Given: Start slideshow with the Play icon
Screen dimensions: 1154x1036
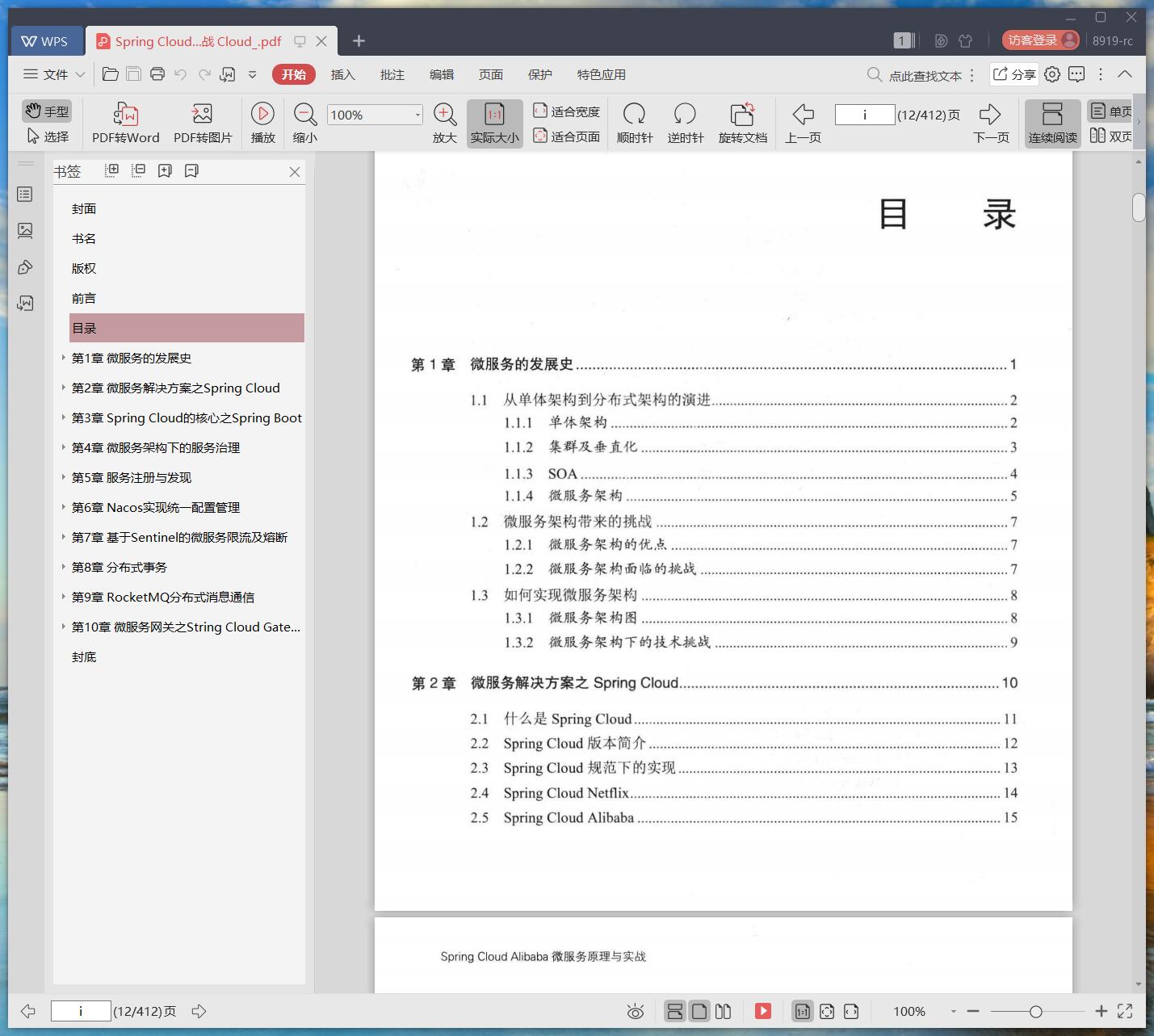Looking at the screenshot, I should (262, 123).
